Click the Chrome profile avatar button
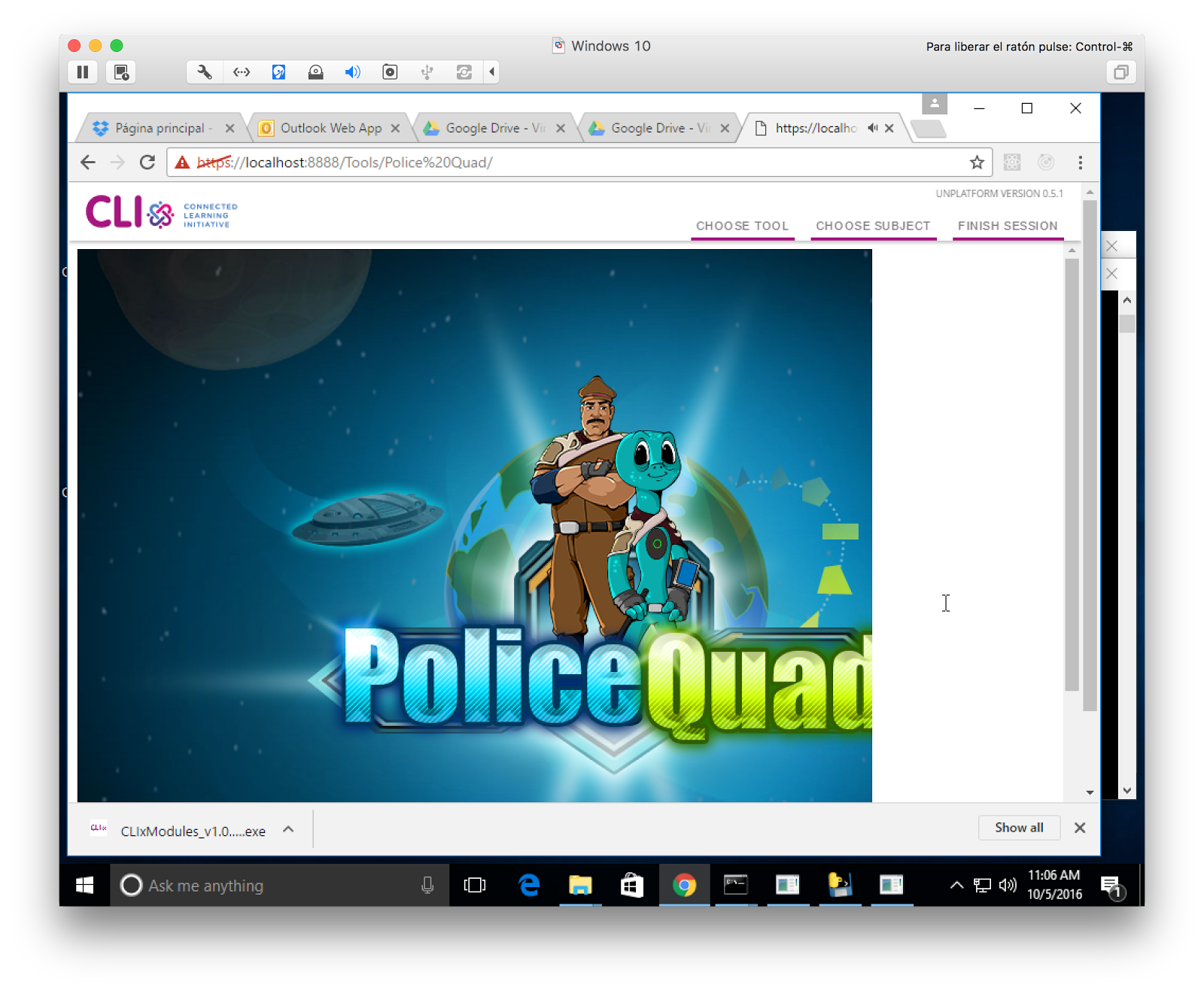This screenshot has width=1204, height=991. [x=934, y=103]
